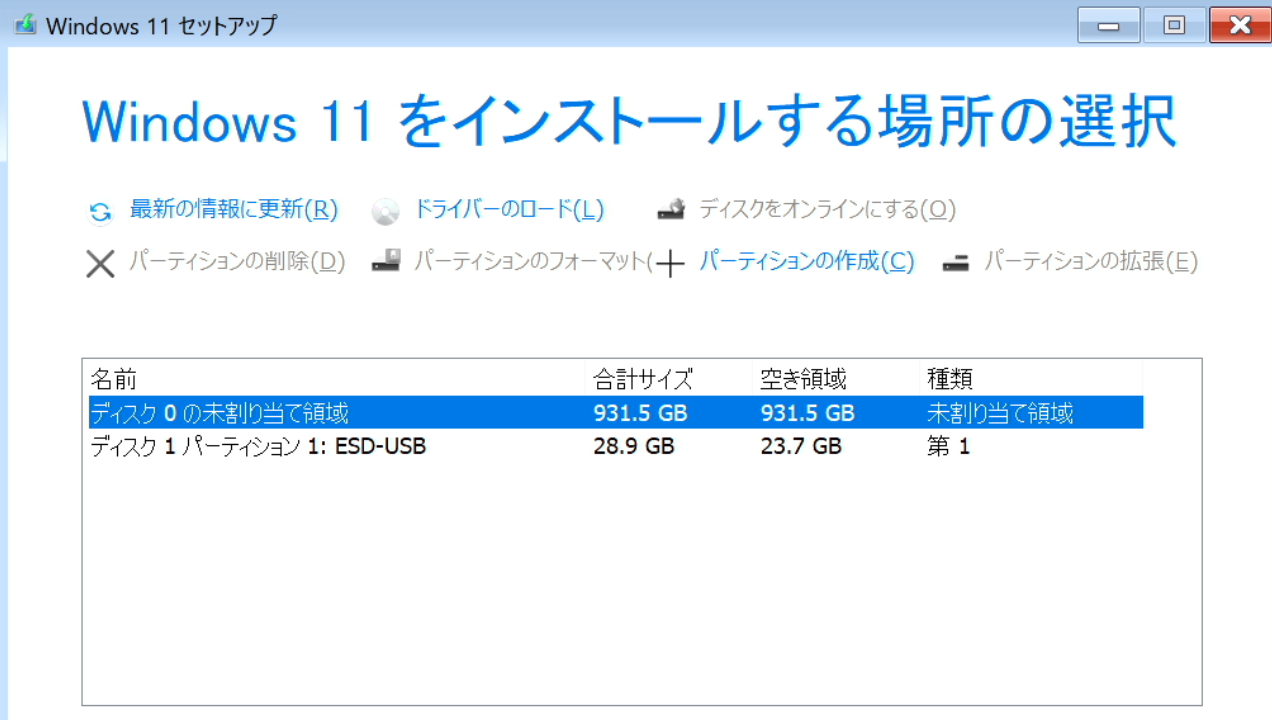Click the driver load disc icon
Viewport: 1272px width, 720px height.
(x=385, y=212)
